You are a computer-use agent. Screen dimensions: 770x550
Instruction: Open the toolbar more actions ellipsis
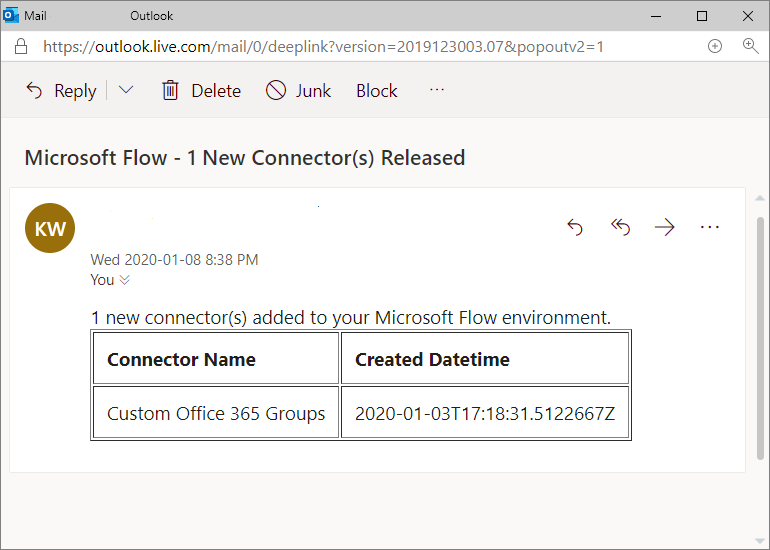click(437, 90)
